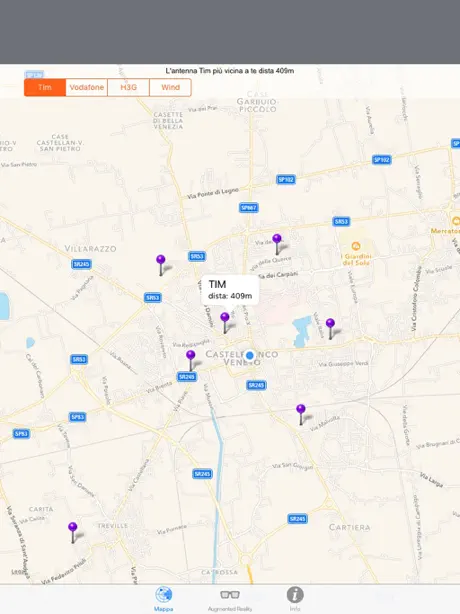Viewport: 460px width, 614px height.
Task: Select the Tim carrier segment
Action: tap(45, 87)
